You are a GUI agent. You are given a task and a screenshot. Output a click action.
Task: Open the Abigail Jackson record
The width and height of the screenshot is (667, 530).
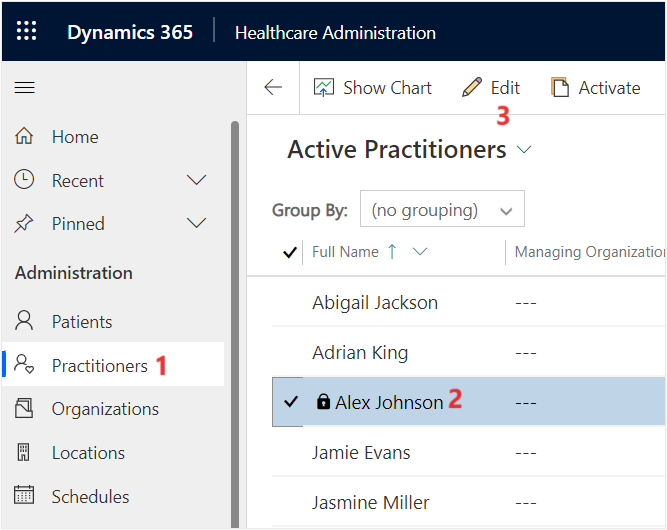click(375, 303)
